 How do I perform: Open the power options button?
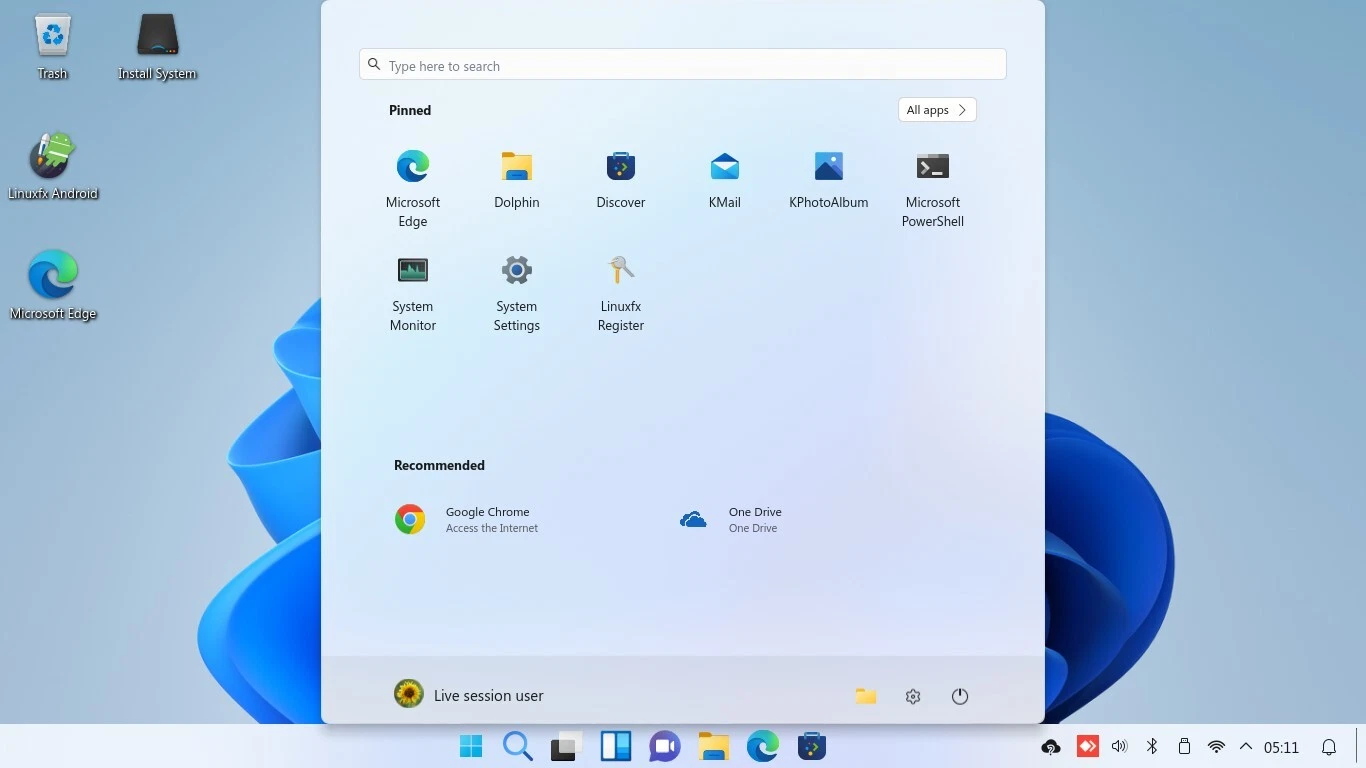[x=960, y=696]
